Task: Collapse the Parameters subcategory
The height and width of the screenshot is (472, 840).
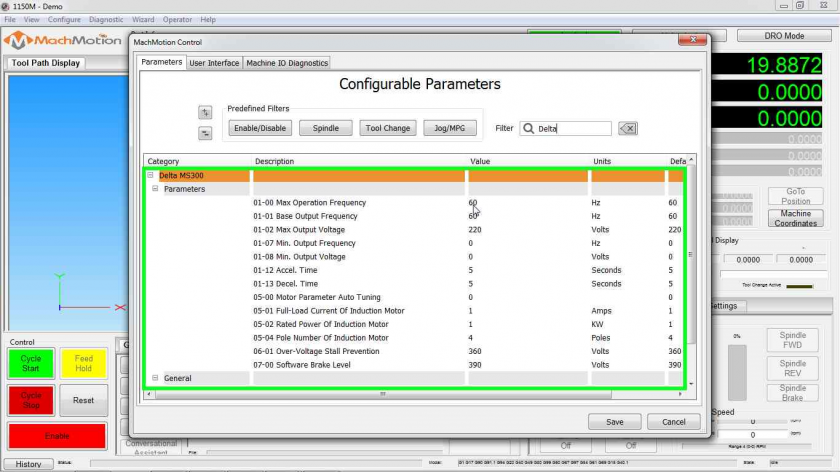Action: point(155,189)
